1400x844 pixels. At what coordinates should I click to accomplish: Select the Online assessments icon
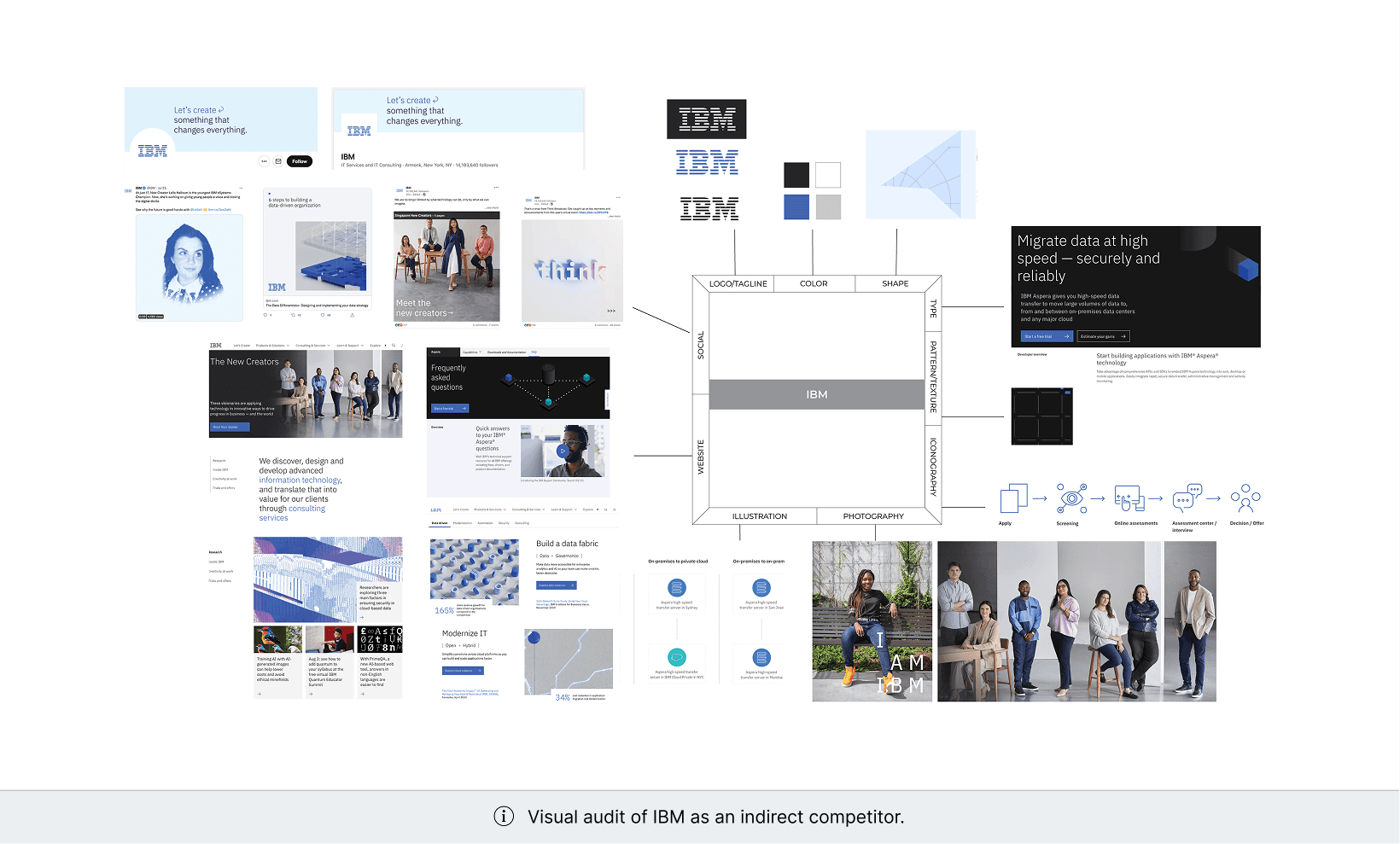click(x=1129, y=498)
